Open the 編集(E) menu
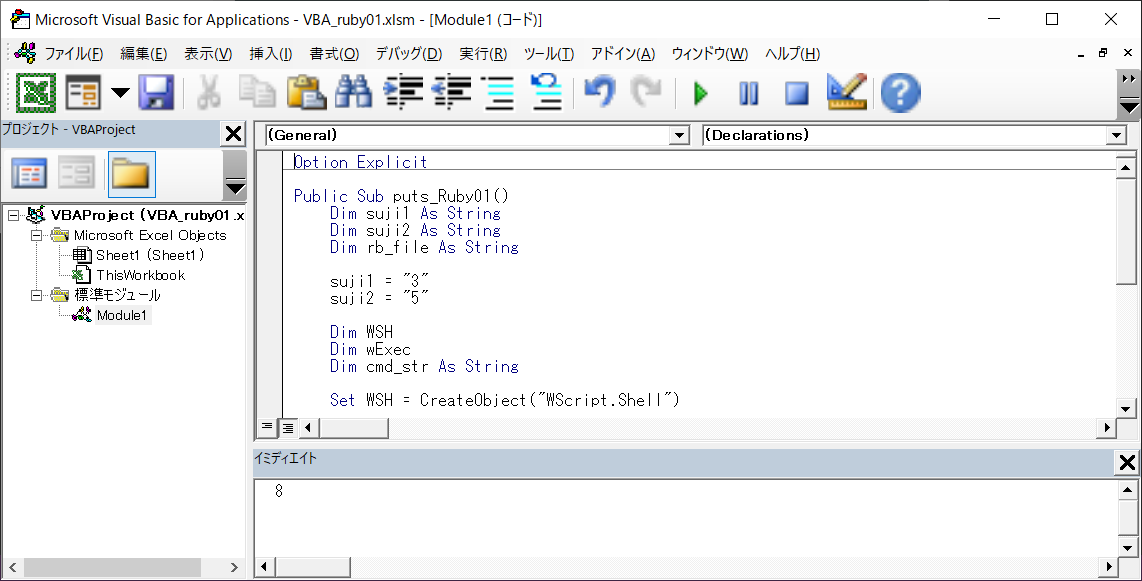 coord(143,54)
